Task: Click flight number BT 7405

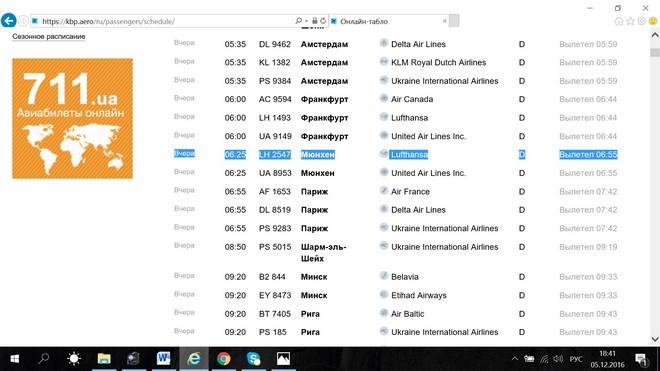Action: pyautogui.click(x=274, y=314)
